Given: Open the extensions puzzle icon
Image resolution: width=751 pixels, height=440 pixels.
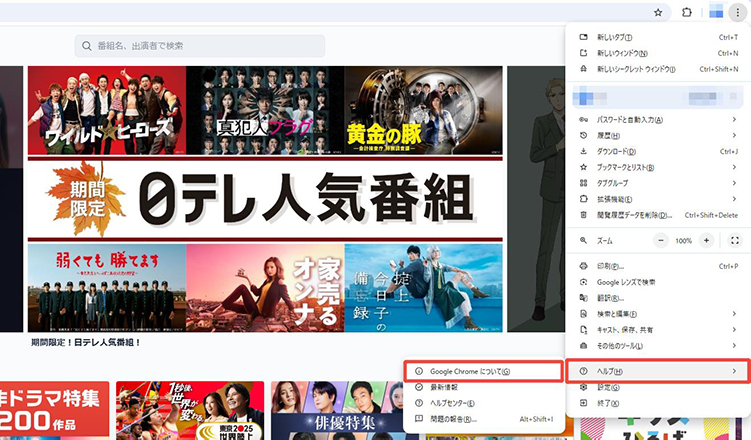Looking at the screenshot, I should pyautogui.click(x=686, y=12).
